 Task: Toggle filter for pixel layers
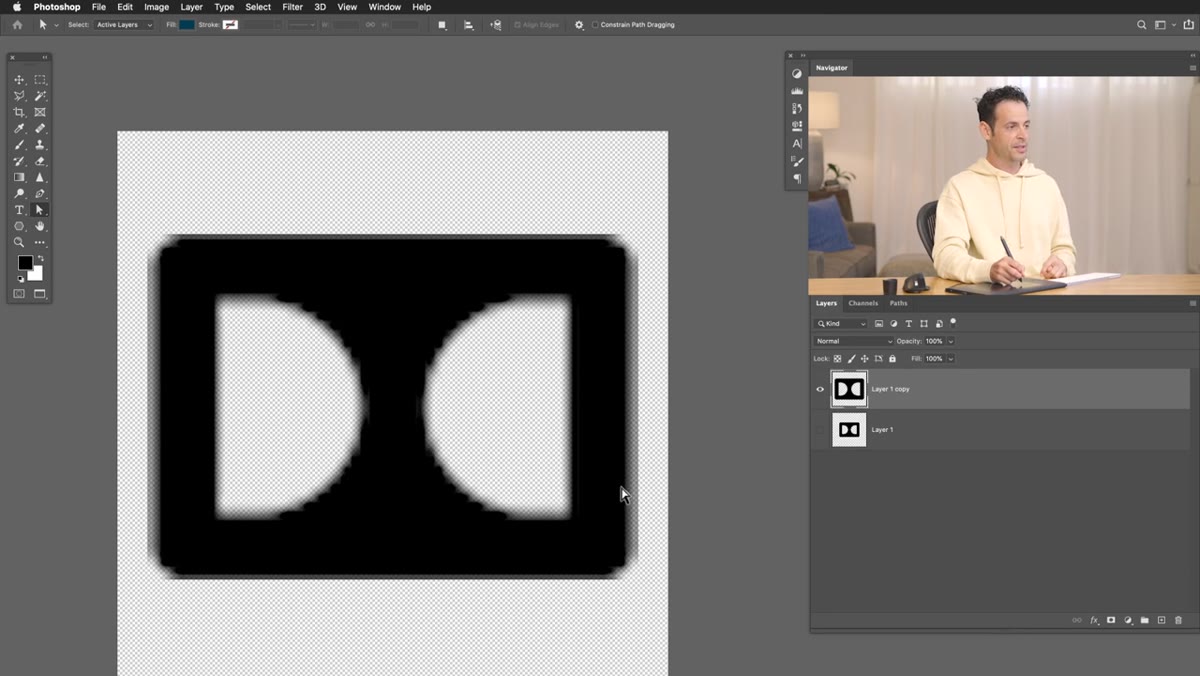click(879, 324)
